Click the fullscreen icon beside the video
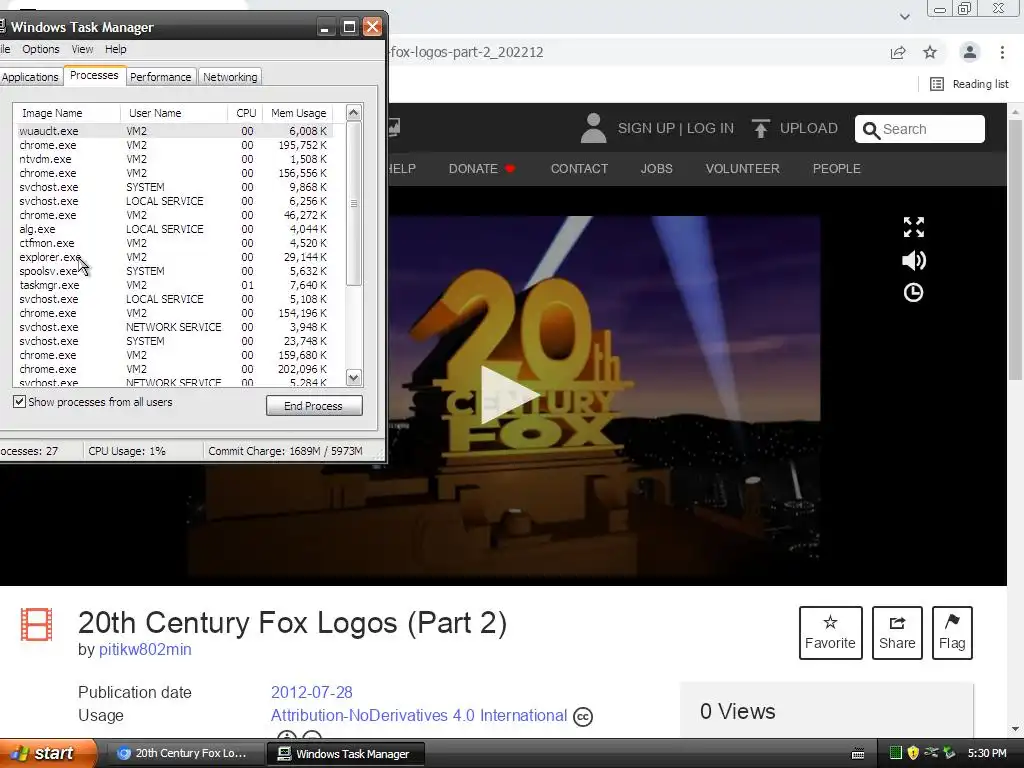Viewport: 1024px width, 768px height. tap(914, 227)
